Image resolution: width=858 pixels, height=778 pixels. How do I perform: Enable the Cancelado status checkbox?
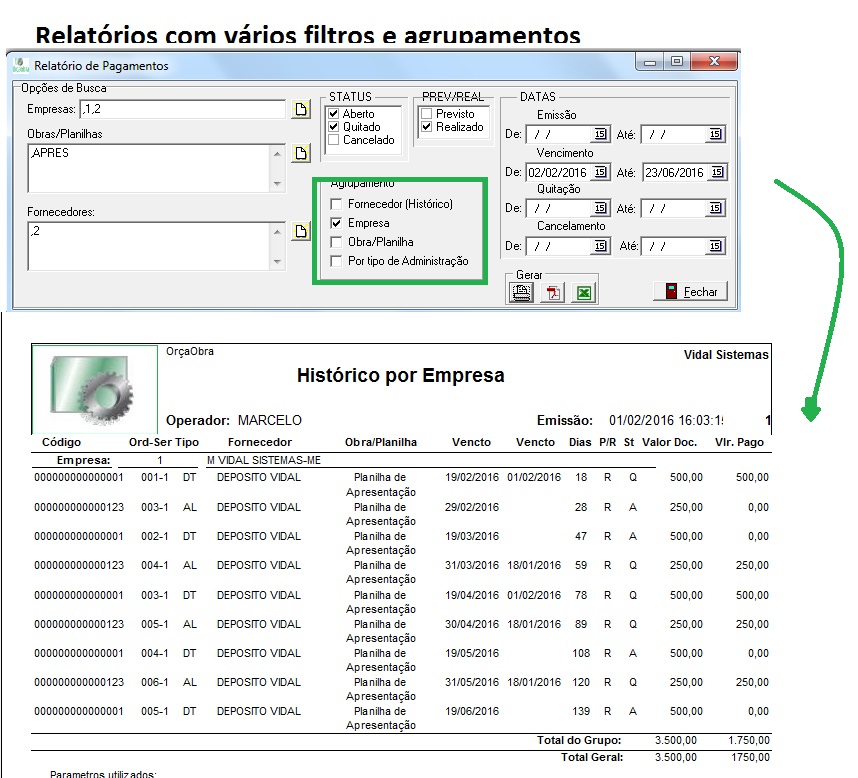point(334,140)
